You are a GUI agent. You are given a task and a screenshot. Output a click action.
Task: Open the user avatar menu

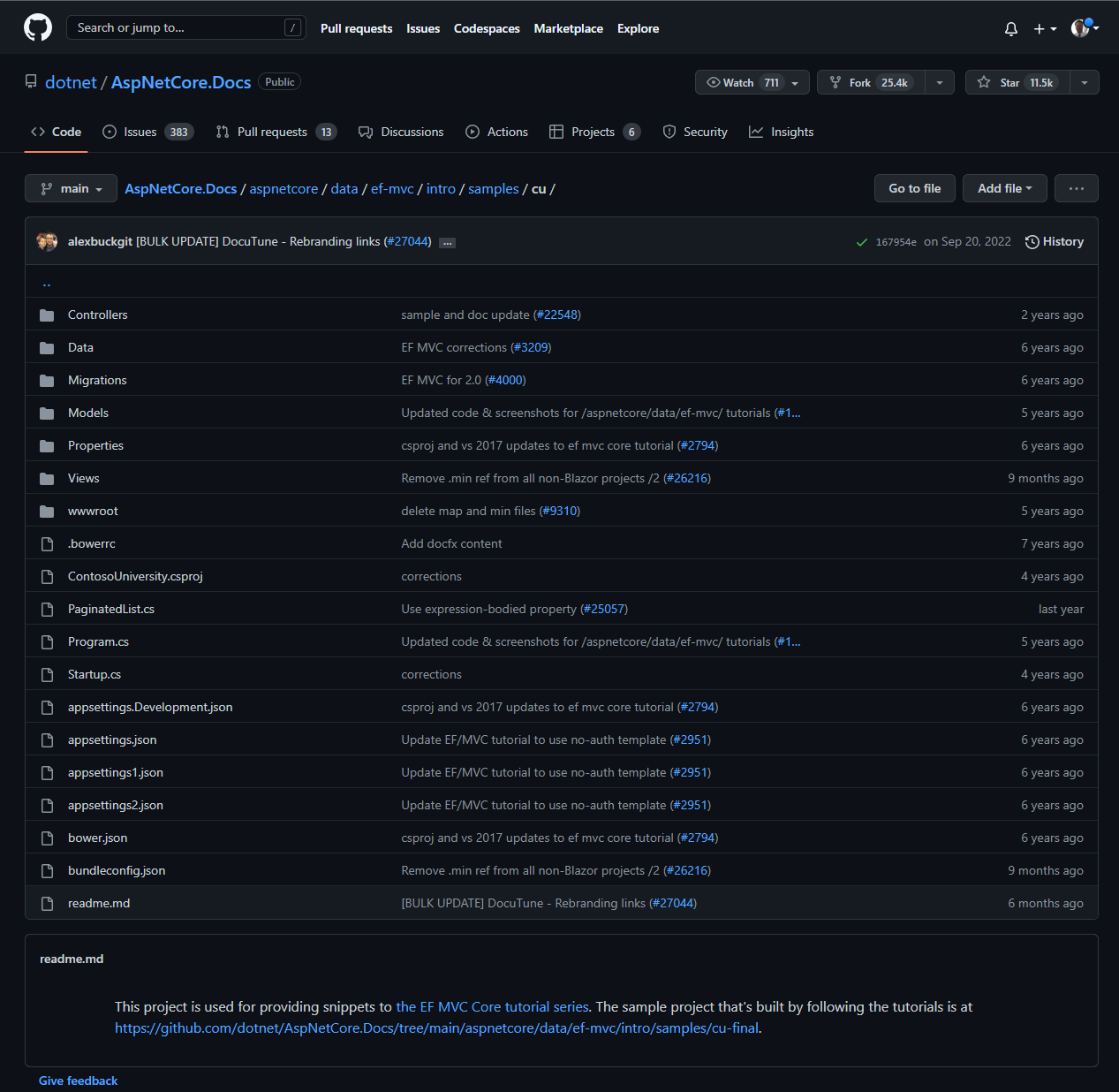1085,28
